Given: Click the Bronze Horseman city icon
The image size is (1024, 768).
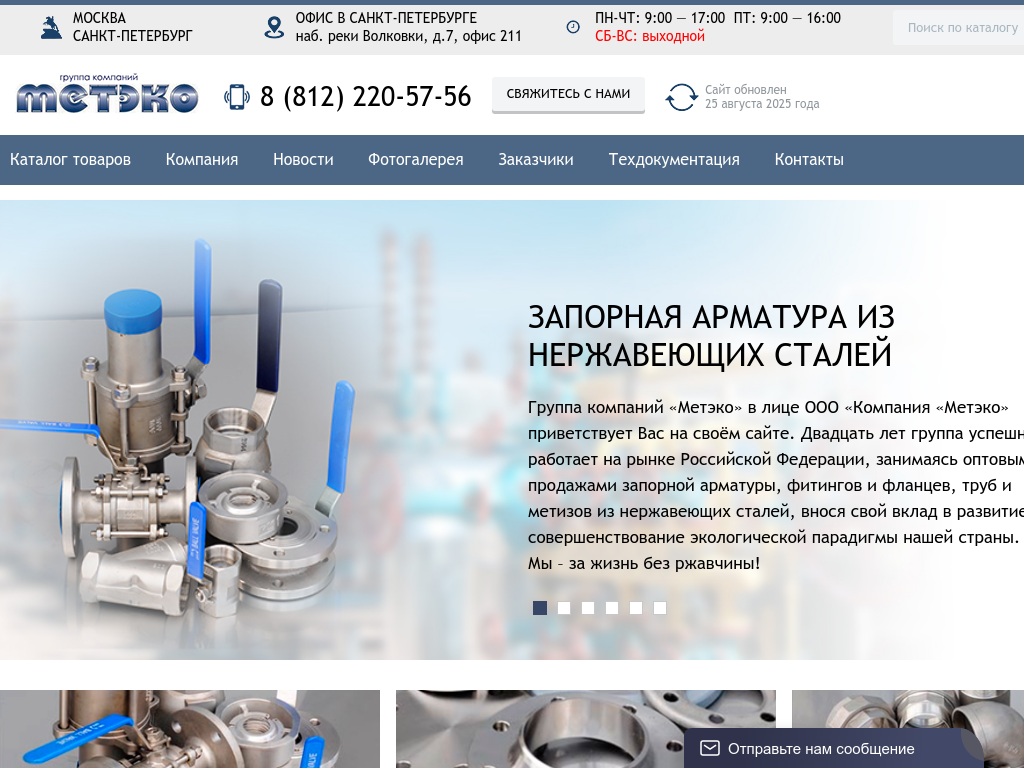Looking at the screenshot, I should pos(51,27).
